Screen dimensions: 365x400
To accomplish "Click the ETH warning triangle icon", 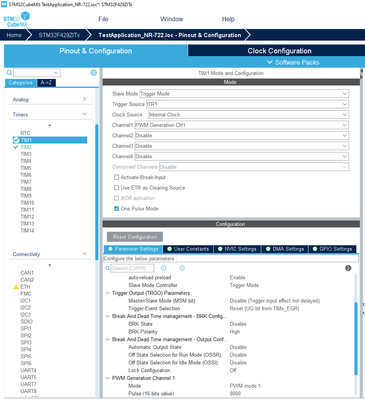I will point(16,287).
